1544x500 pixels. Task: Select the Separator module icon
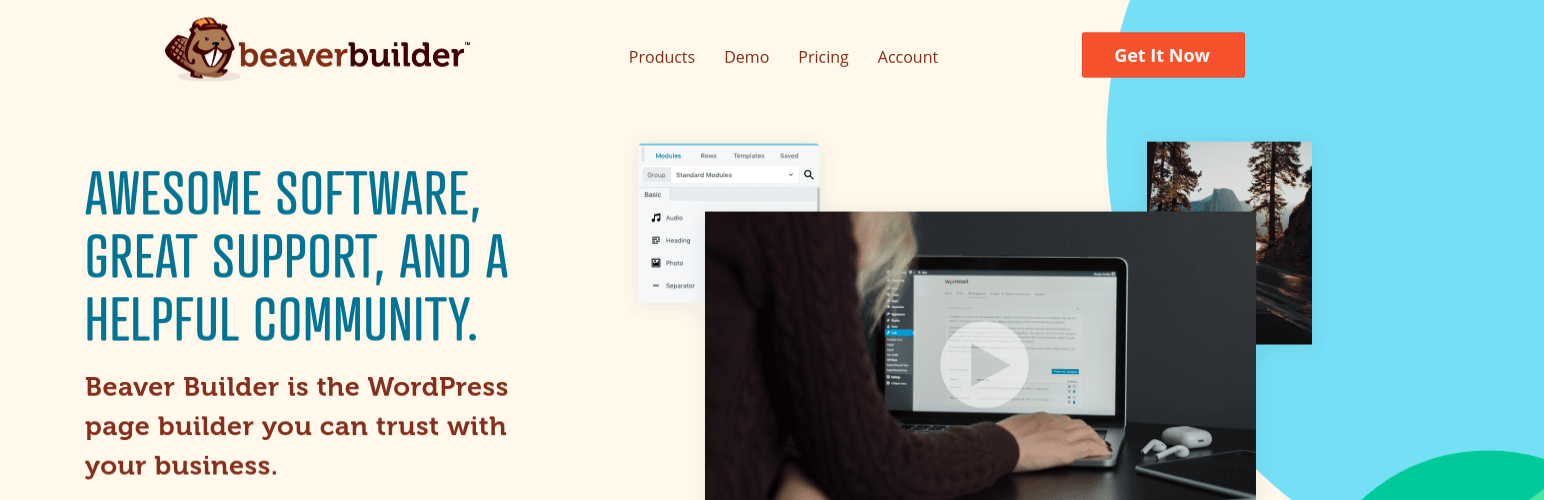[x=656, y=286]
